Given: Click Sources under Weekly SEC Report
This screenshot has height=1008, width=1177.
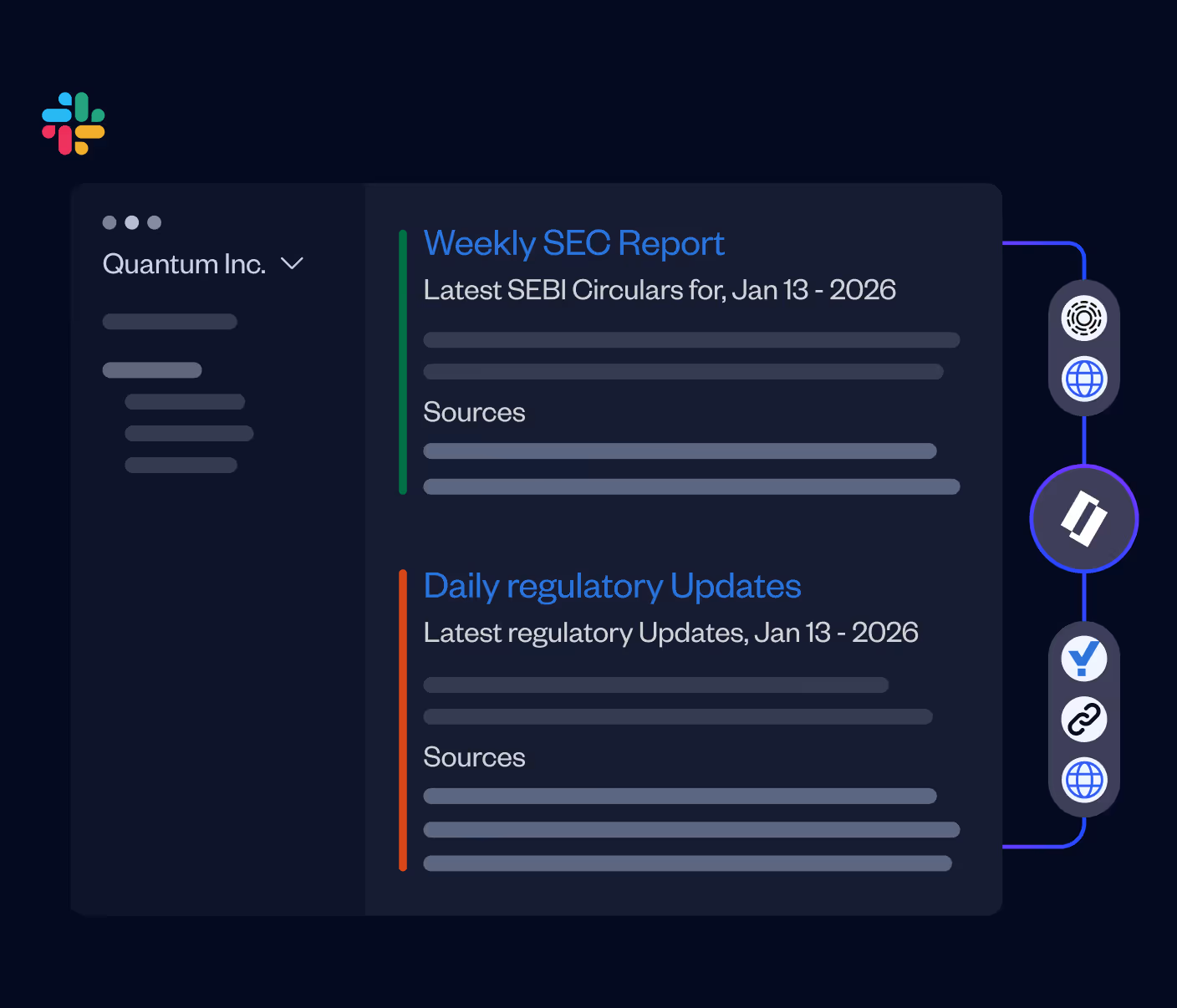Looking at the screenshot, I should (x=474, y=412).
